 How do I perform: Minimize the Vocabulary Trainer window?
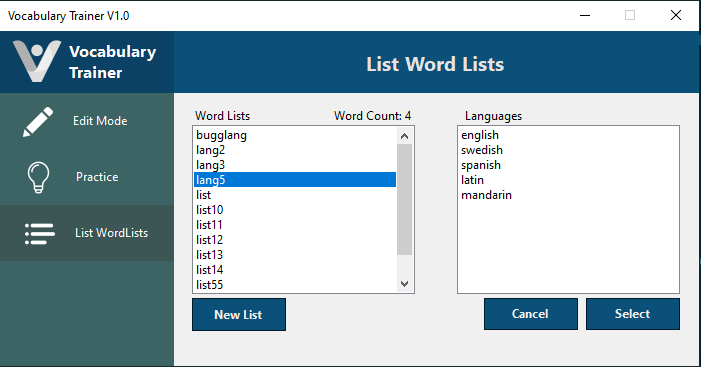[x=585, y=15]
